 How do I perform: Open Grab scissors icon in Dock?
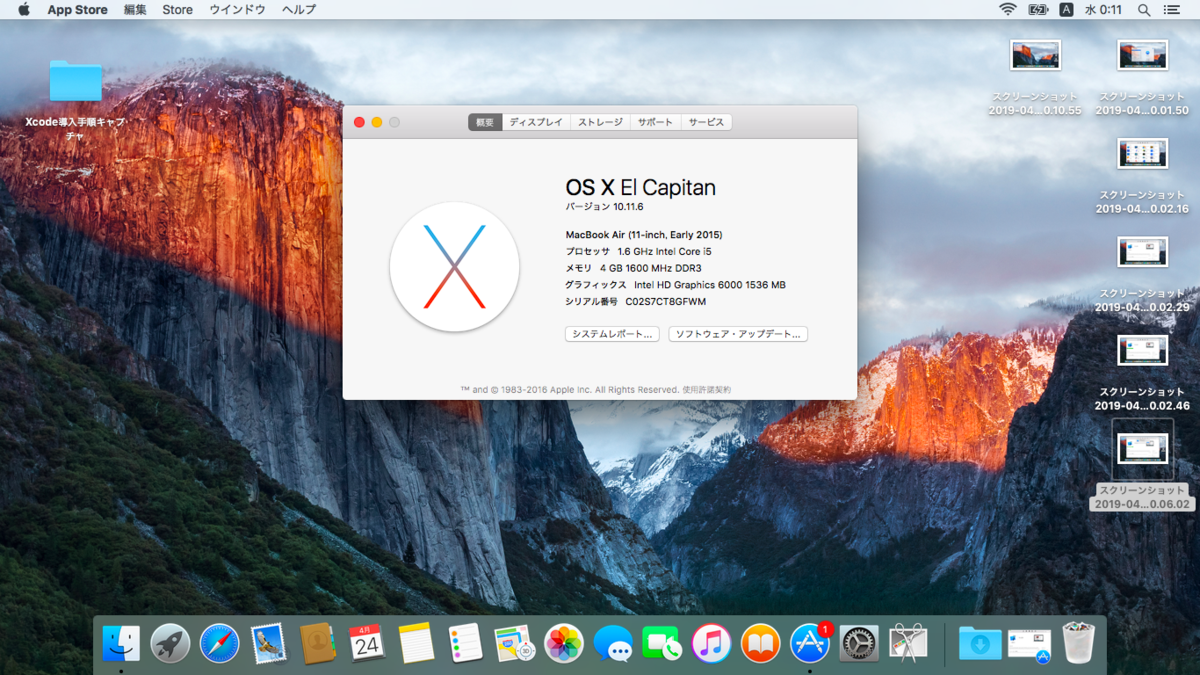pos(908,643)
